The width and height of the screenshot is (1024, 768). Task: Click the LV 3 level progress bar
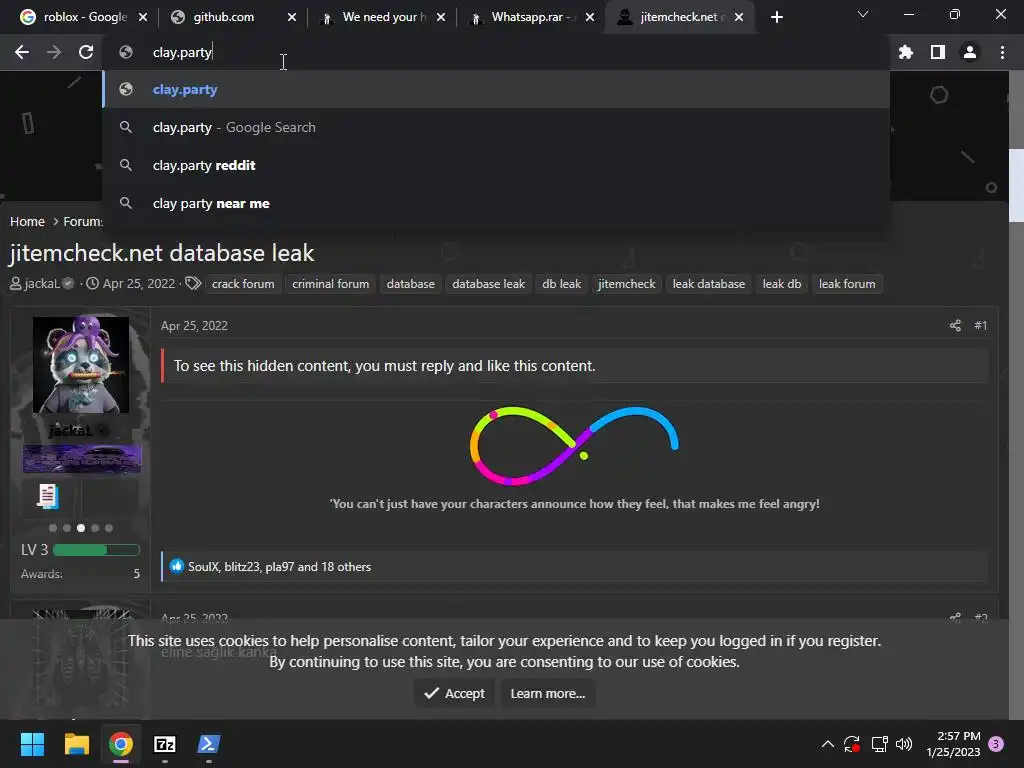(x=96, y=550)
